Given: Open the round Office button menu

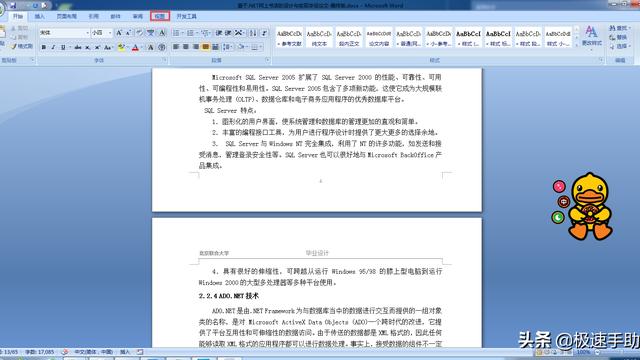Looking at the screenshot, I should click(1, 8).
